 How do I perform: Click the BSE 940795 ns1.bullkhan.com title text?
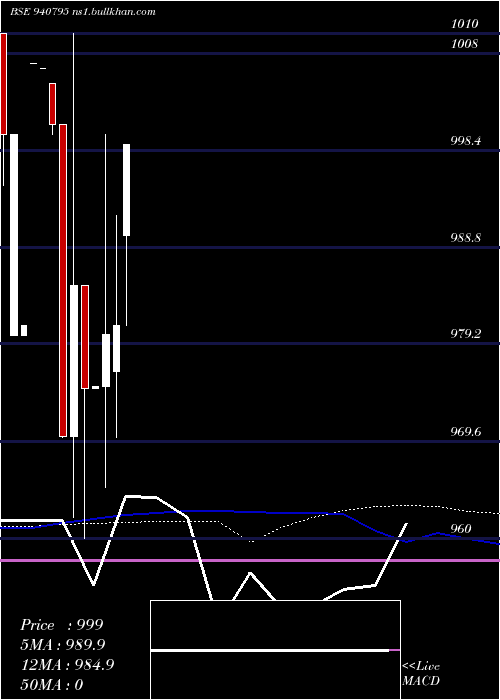tap(83, 12)
